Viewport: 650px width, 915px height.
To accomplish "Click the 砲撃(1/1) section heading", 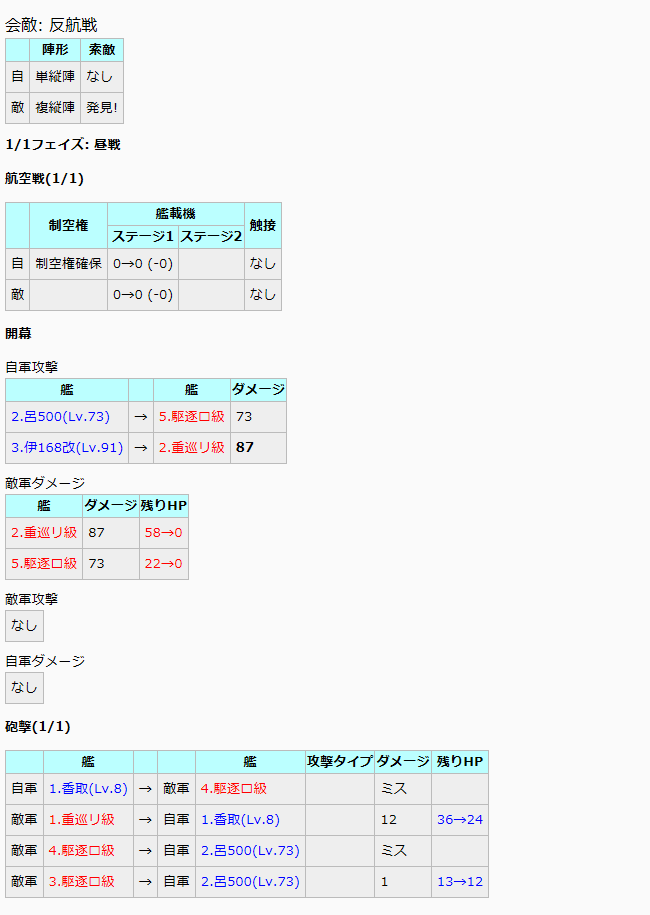I will click(38, 726).
